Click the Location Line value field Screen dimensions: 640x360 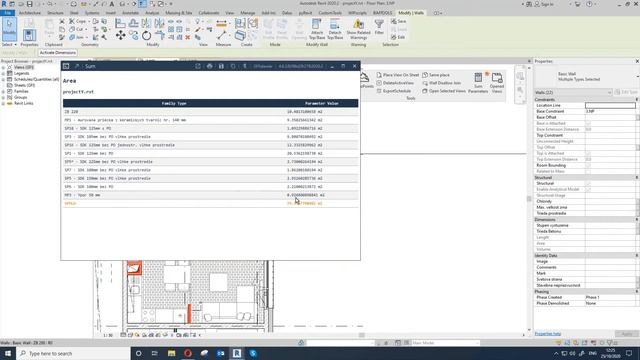coord(610,105)
